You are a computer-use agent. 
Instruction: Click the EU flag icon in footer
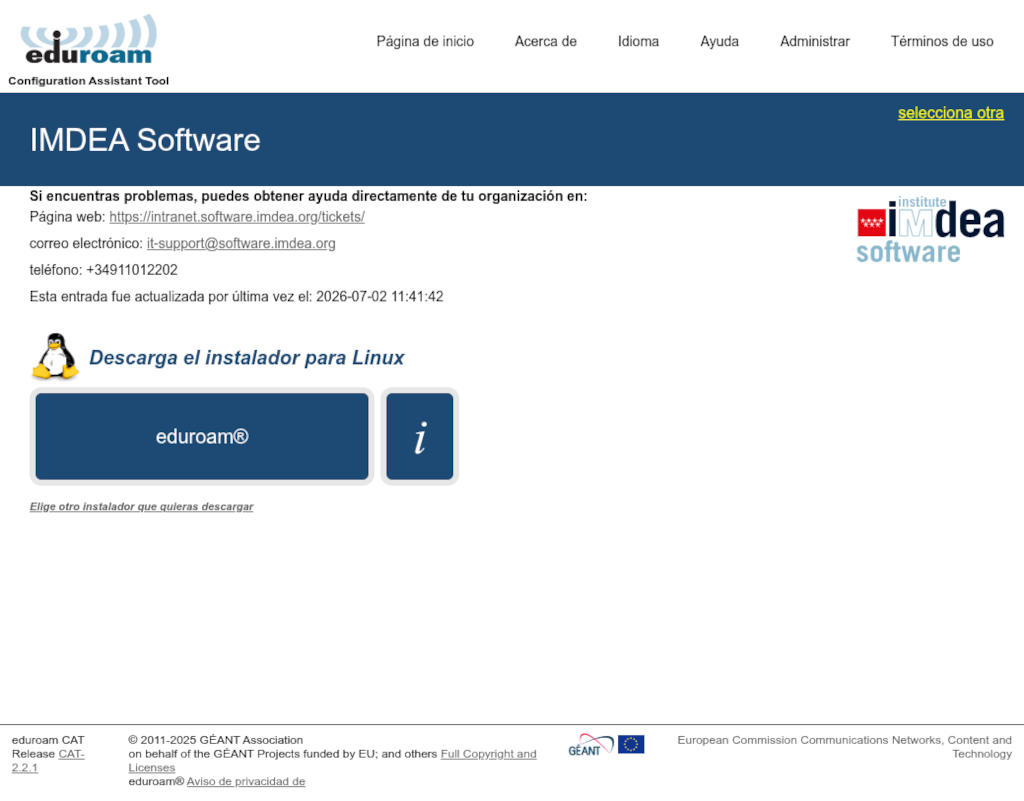631,744
